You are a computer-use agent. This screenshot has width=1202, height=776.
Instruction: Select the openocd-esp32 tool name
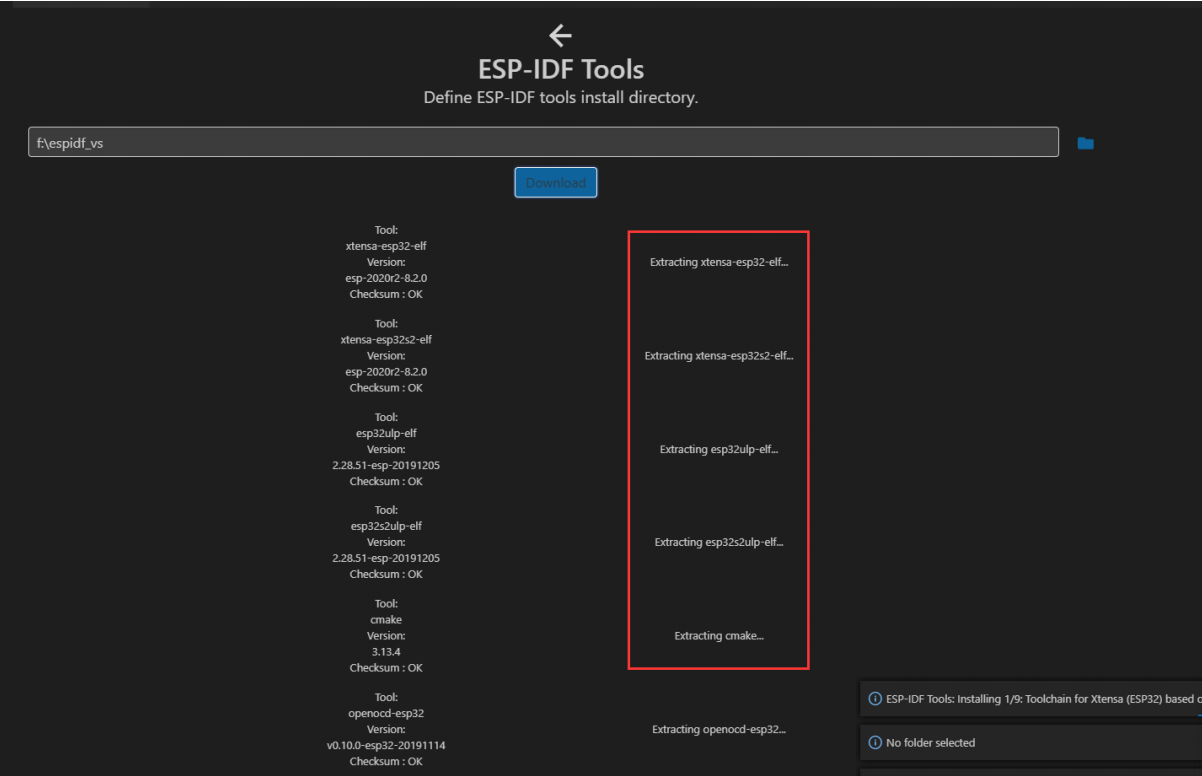[x=386, y=713]
